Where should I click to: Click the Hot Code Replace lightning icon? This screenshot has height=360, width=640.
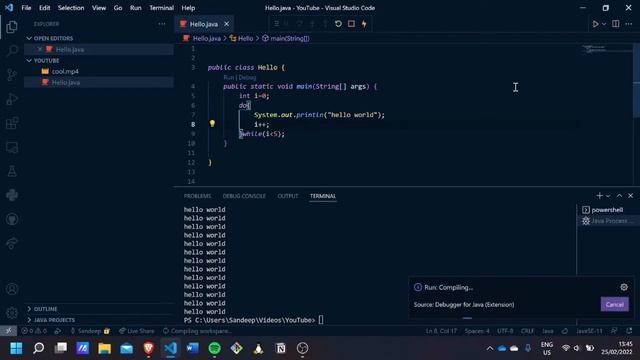click(x=364, y=24)
